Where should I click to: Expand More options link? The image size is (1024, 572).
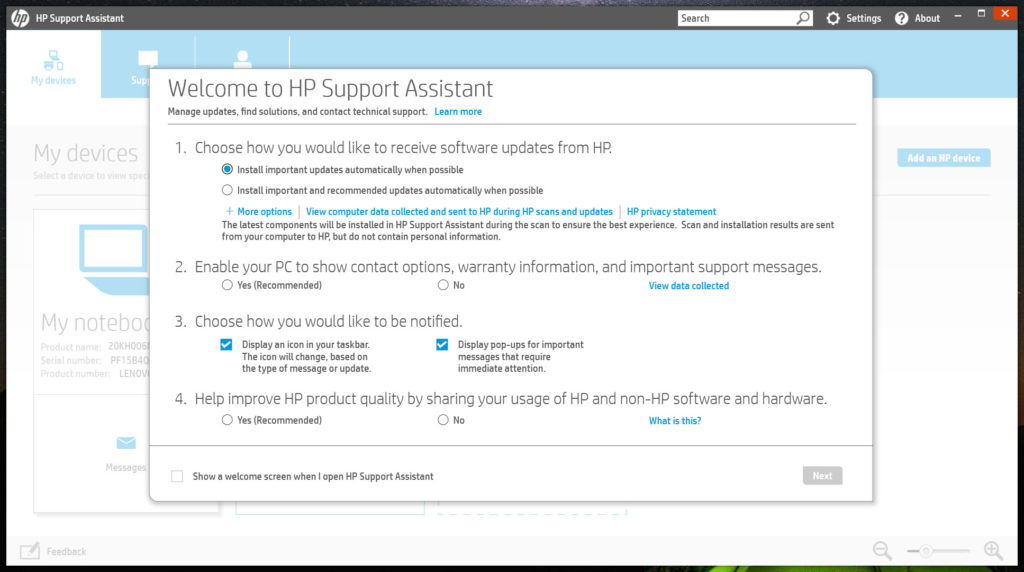264,212
